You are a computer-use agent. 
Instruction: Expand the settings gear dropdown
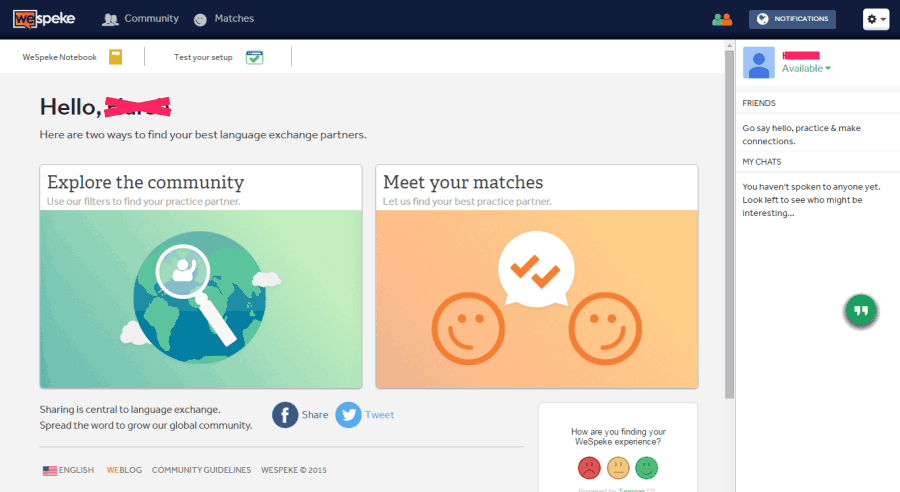click(x=876, y=19)
